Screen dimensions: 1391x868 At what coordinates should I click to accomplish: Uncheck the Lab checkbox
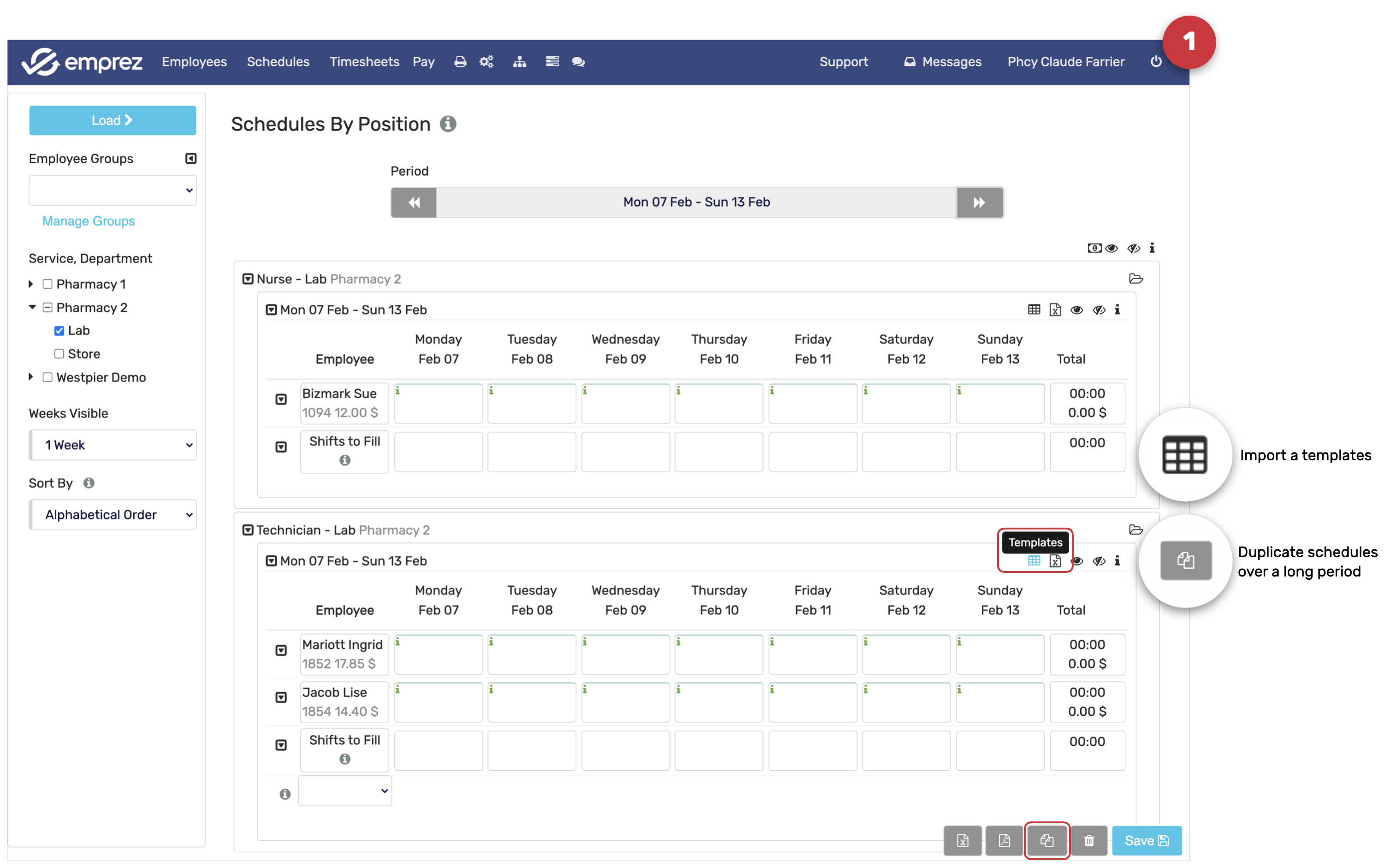click(59, 331)
